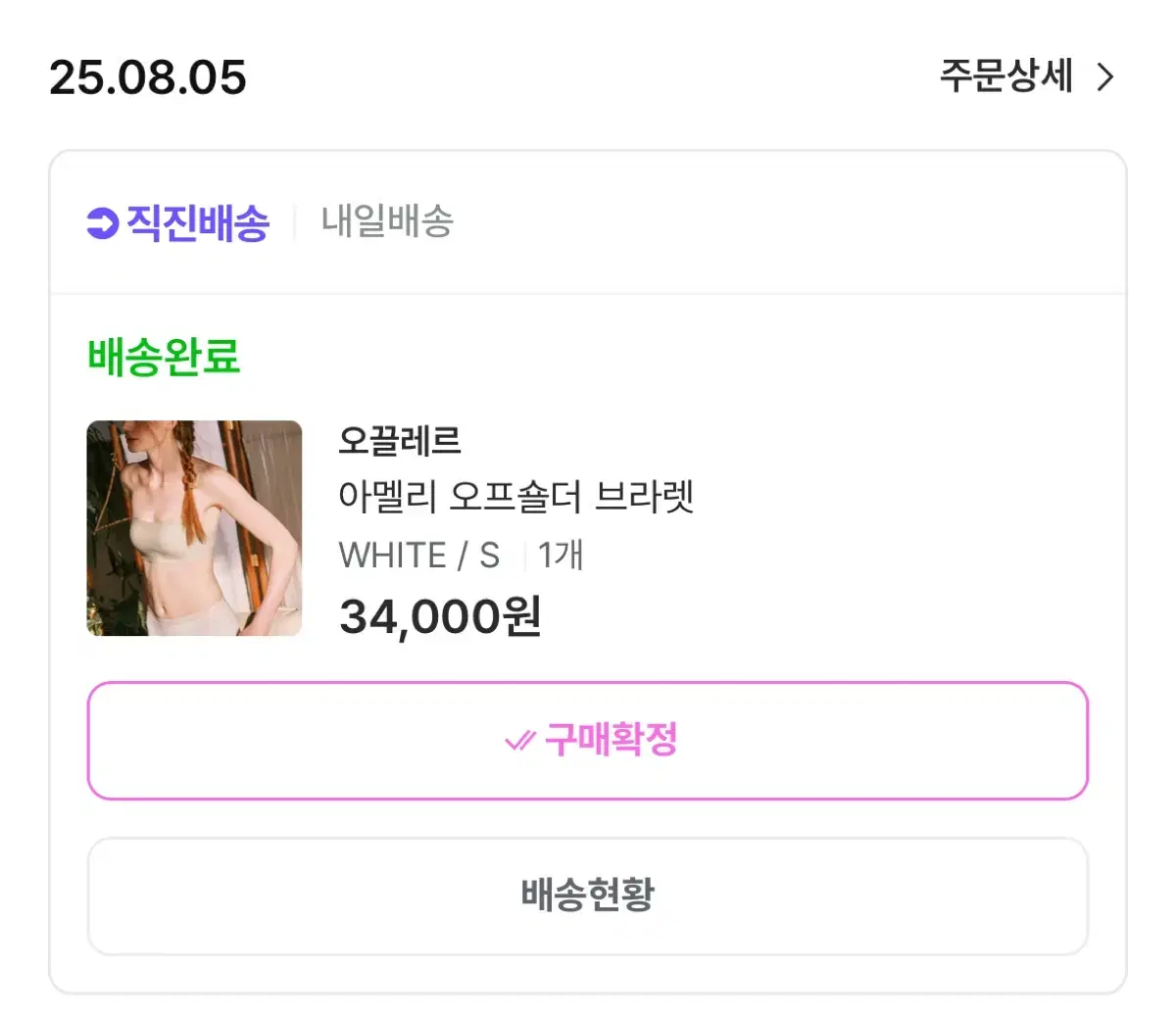The height and width of the screenshot is (1021, 1176).
Task: Click the blank space right of 내일배송
Action: tap(784, 222)
